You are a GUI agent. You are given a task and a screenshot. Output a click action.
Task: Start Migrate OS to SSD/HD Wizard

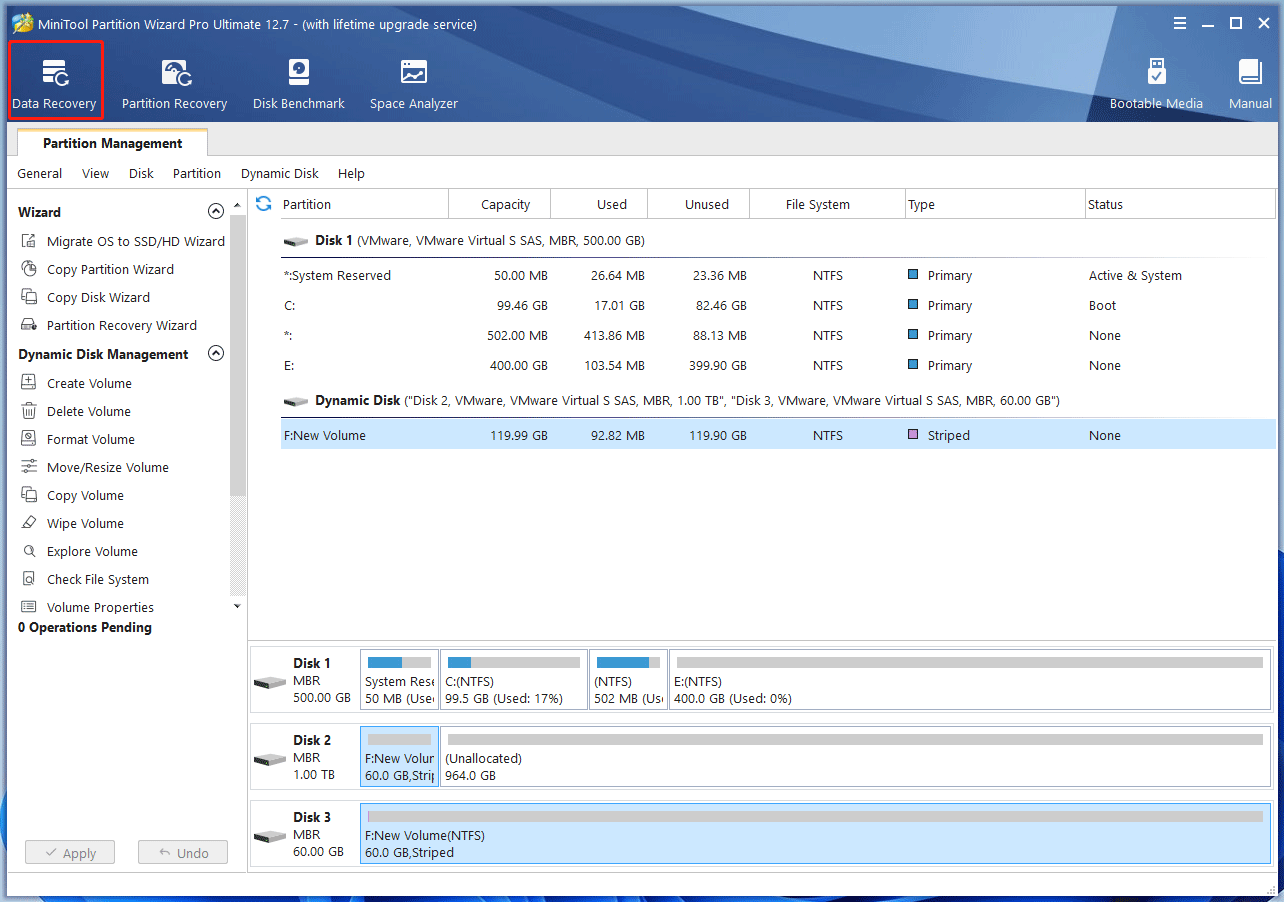(122, 241)
